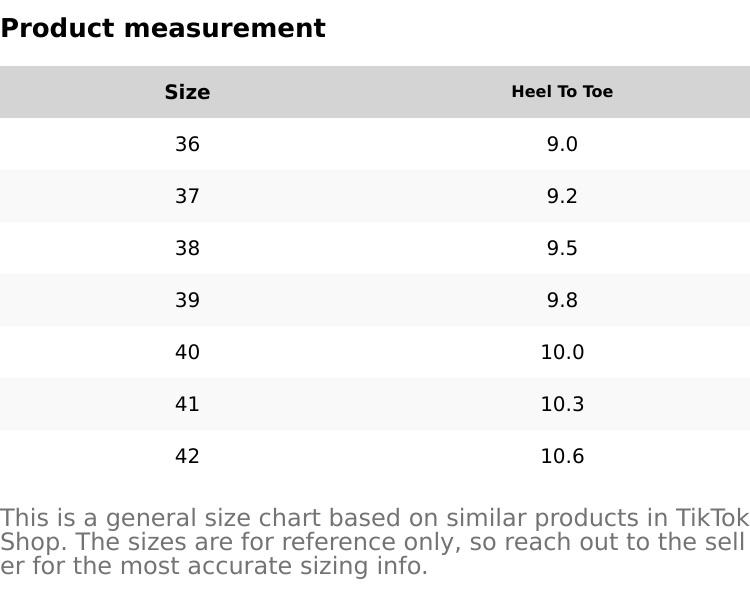Select the size 39 cell
Screen dimensions: 750x602
coord(187,300)
